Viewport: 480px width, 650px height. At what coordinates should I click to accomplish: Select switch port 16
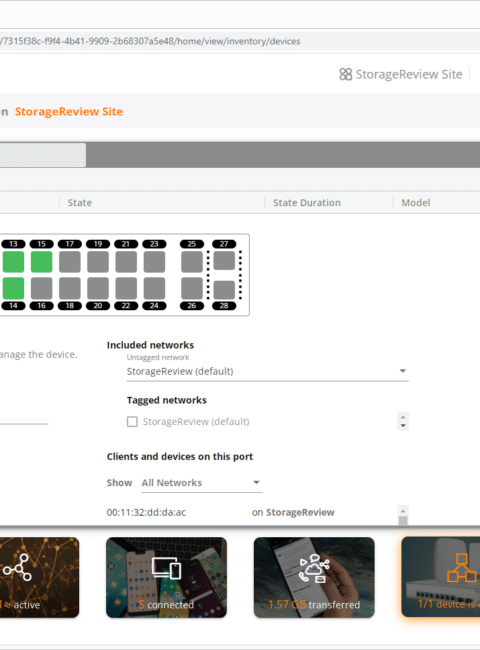[x=41, y=288]
